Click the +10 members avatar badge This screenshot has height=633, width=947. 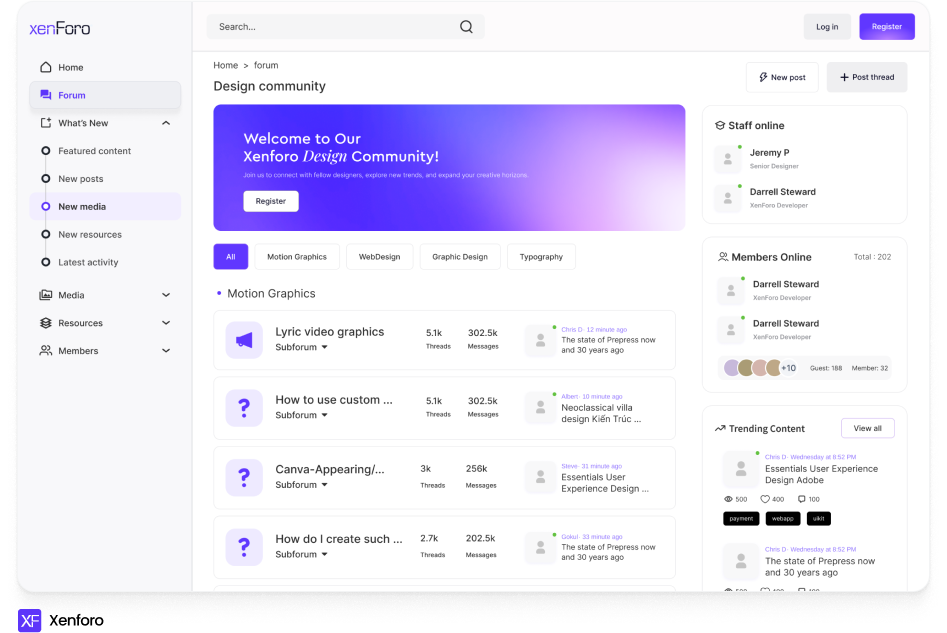coord(788,368)
